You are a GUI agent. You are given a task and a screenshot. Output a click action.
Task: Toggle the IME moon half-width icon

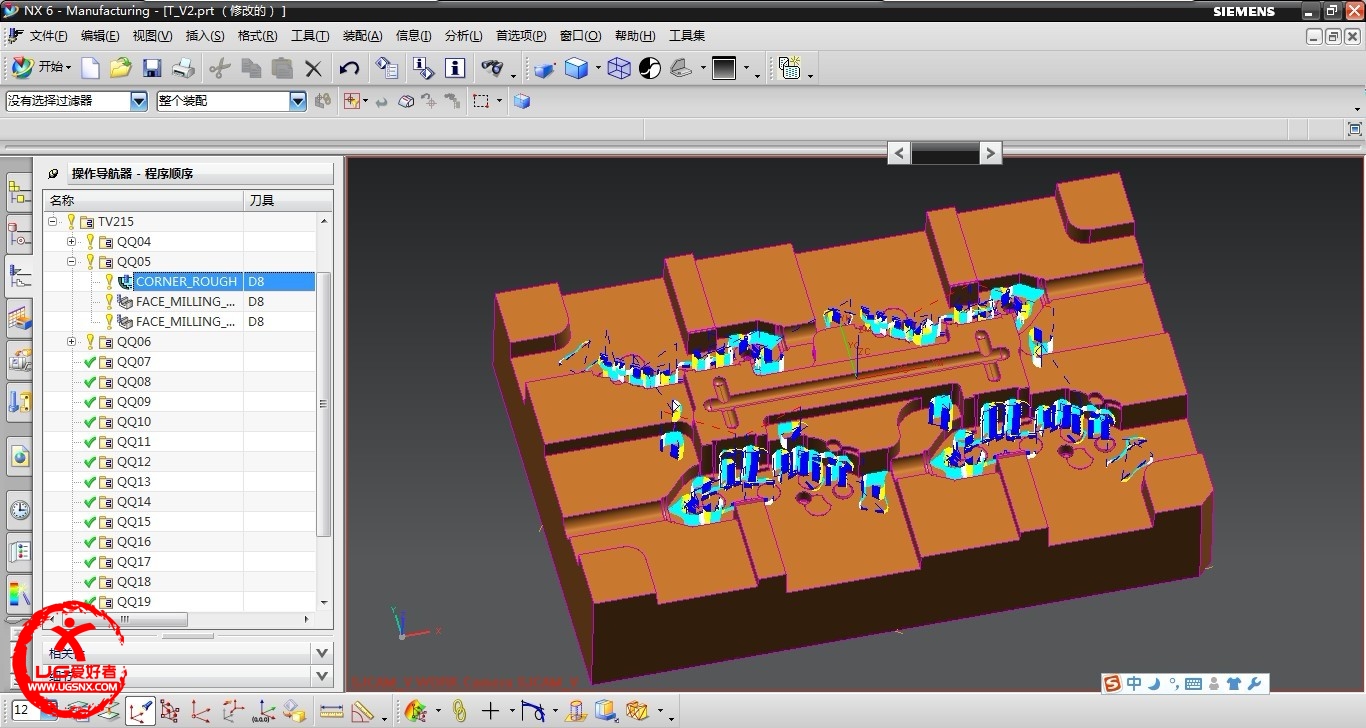point(1155,684)
